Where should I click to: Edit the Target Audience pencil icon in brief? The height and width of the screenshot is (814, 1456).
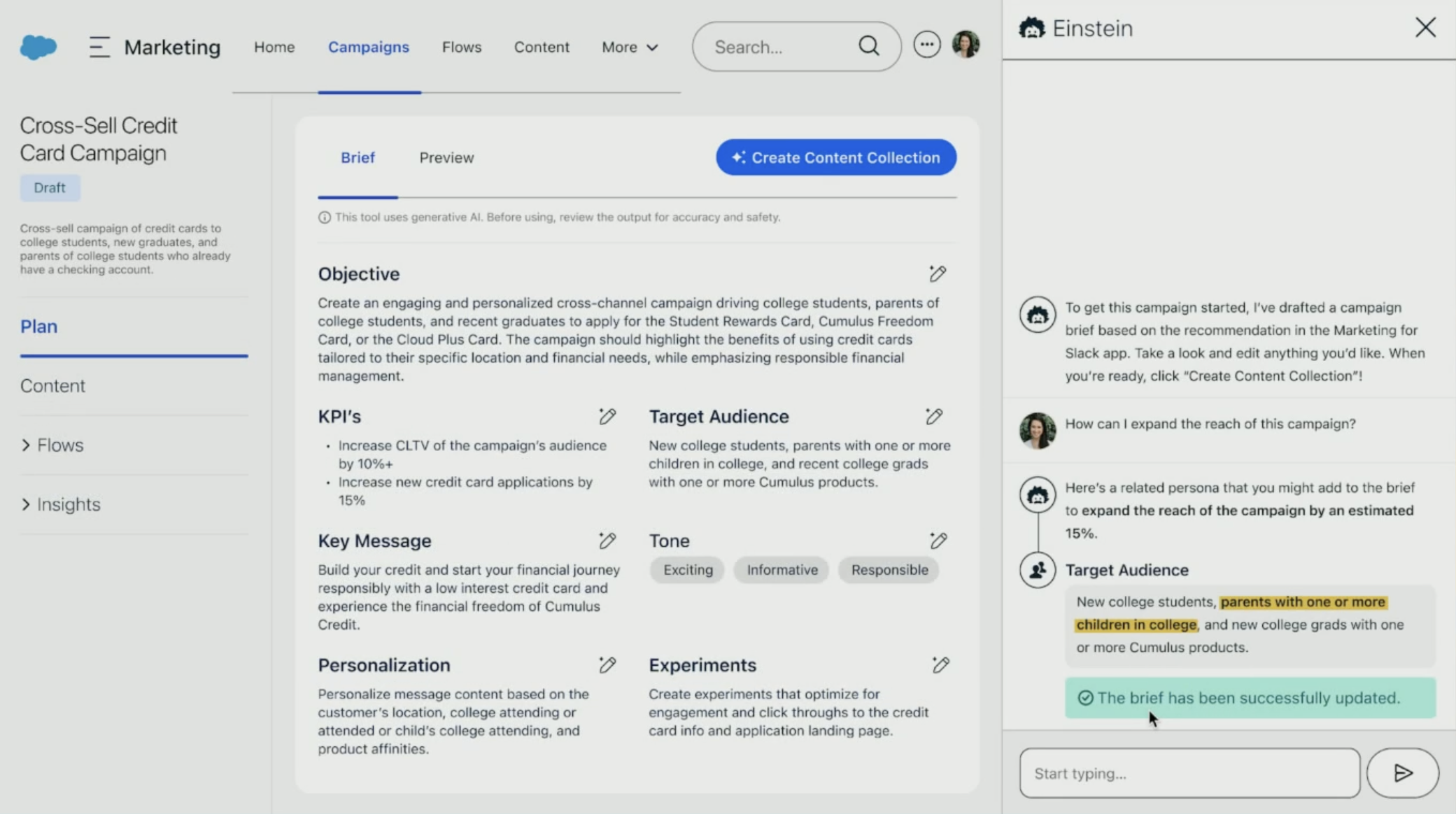(934, 416)
